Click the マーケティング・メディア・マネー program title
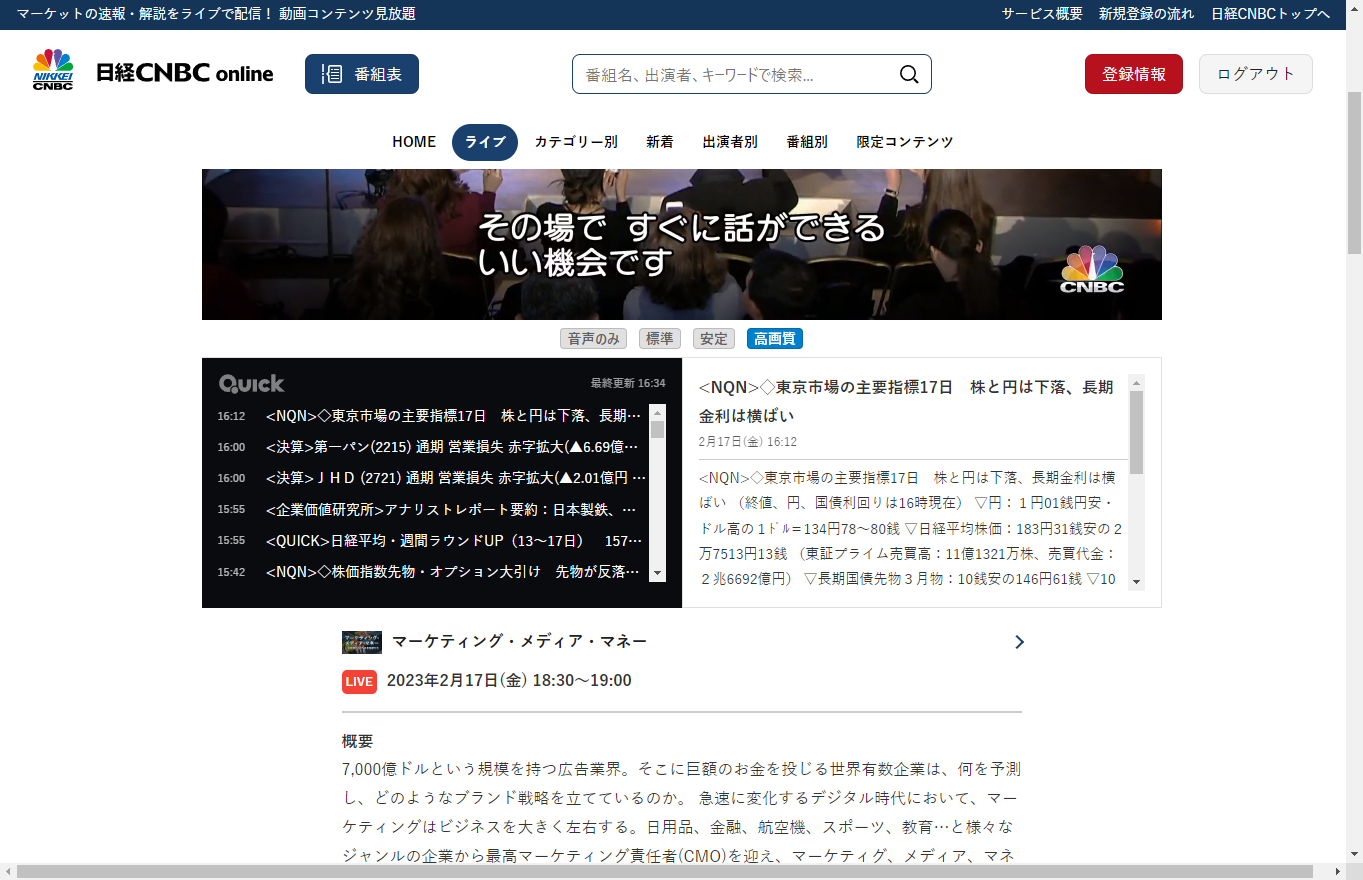Screen dimensions: 1363x880 pos(520,642)
